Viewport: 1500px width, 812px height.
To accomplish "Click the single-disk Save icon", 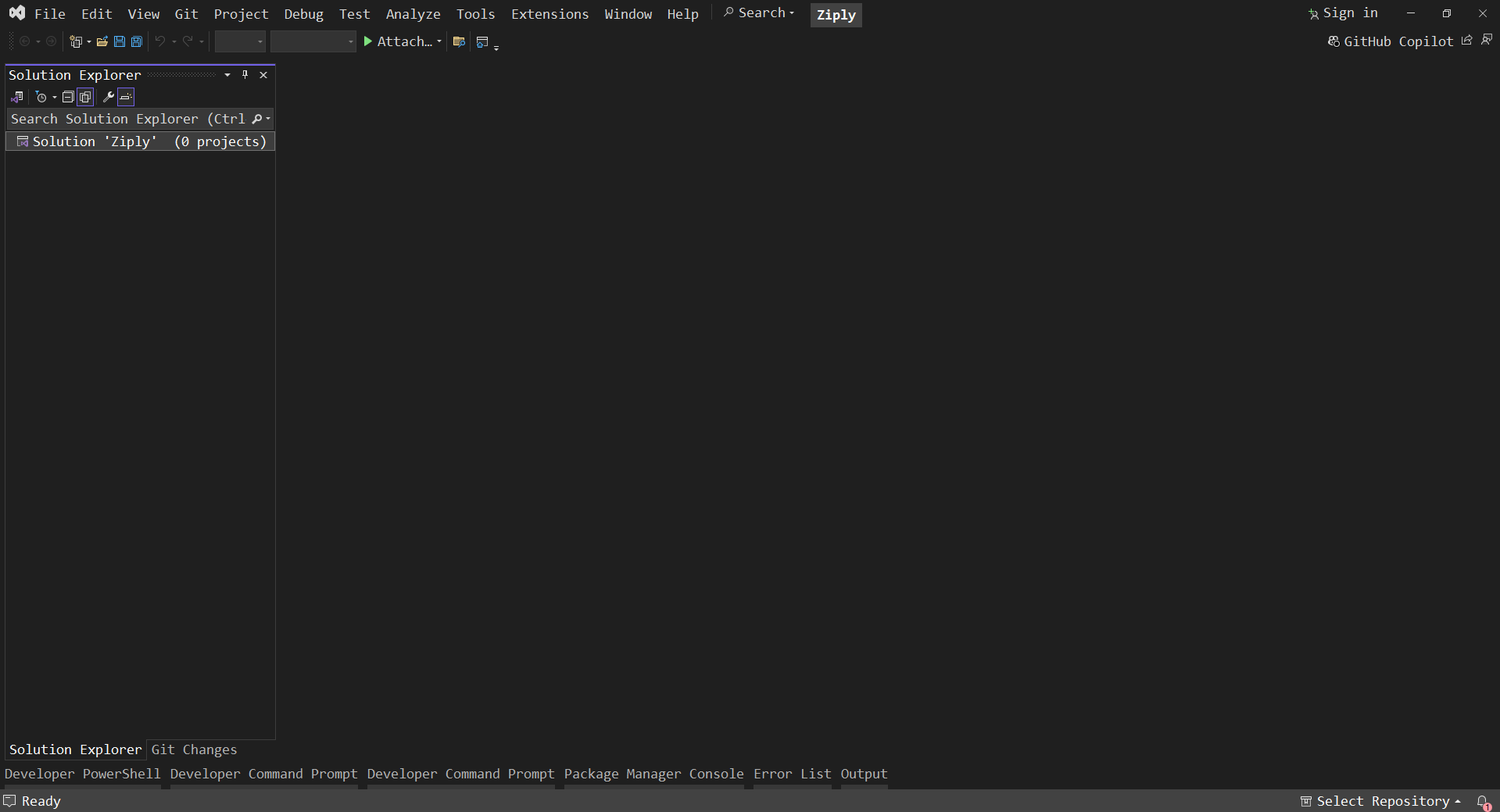I will coord(119,41).
